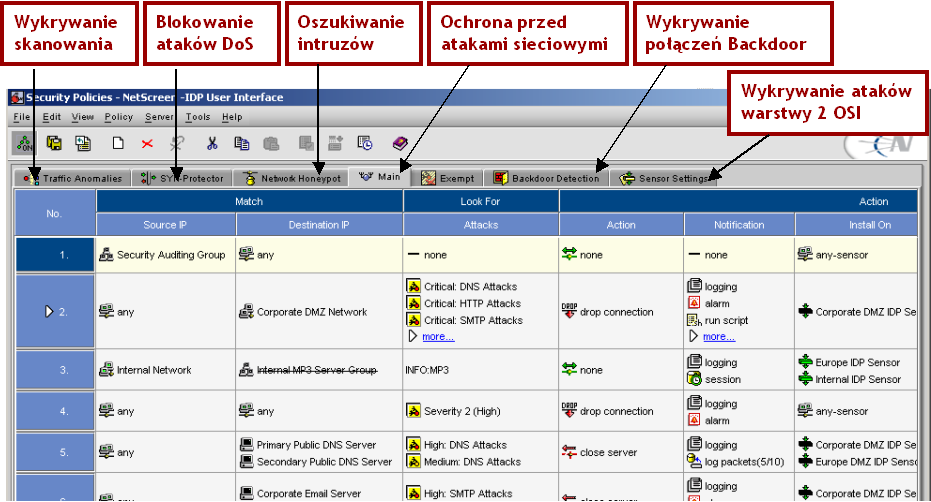Viewport: 931px width, 502px height.
Task: Click the save policy floppy disk icon
Action: (x=54, y=143)
